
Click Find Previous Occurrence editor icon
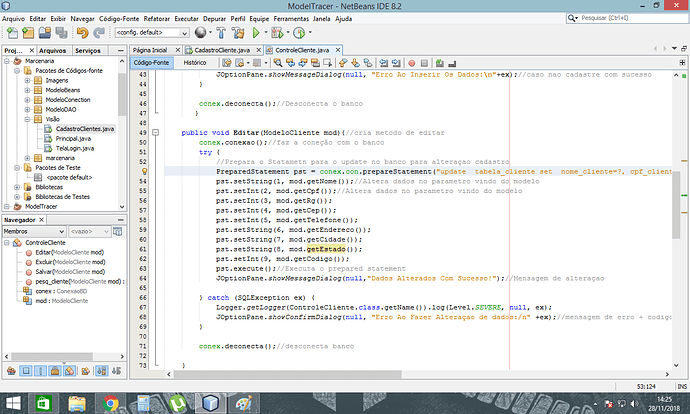pyautogui.click(x=290, y=63)
